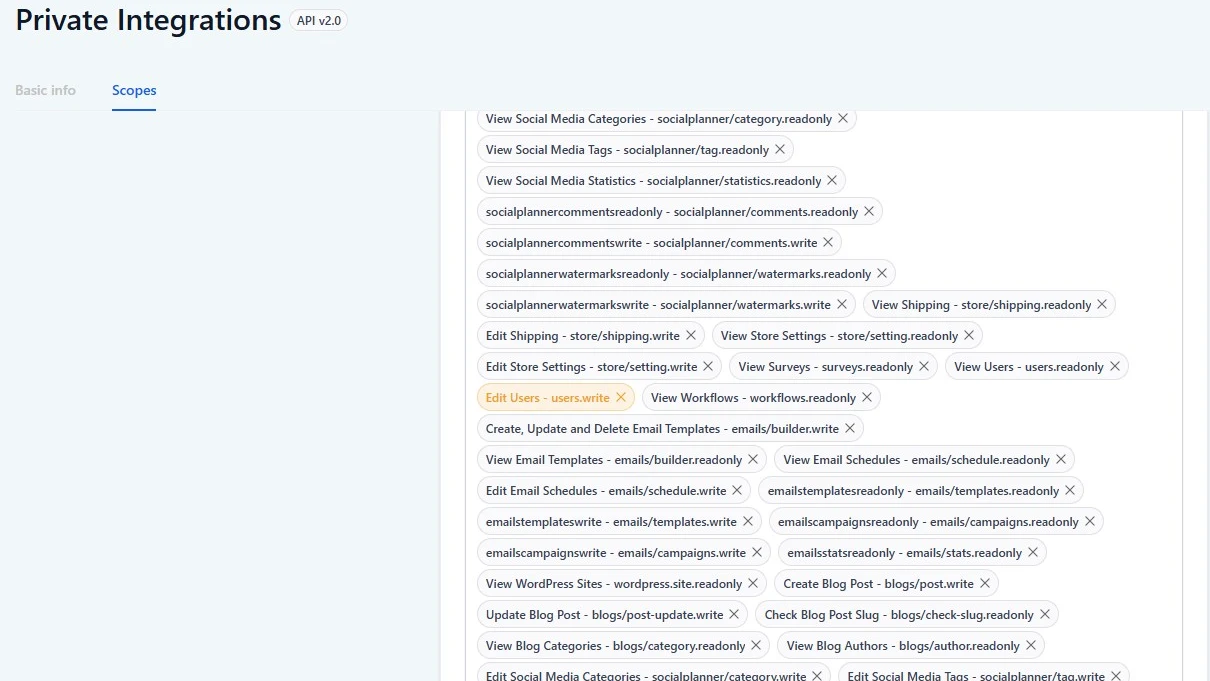
Task: Remove the View Social Media Statistics scope
Action: click(832, 181)
